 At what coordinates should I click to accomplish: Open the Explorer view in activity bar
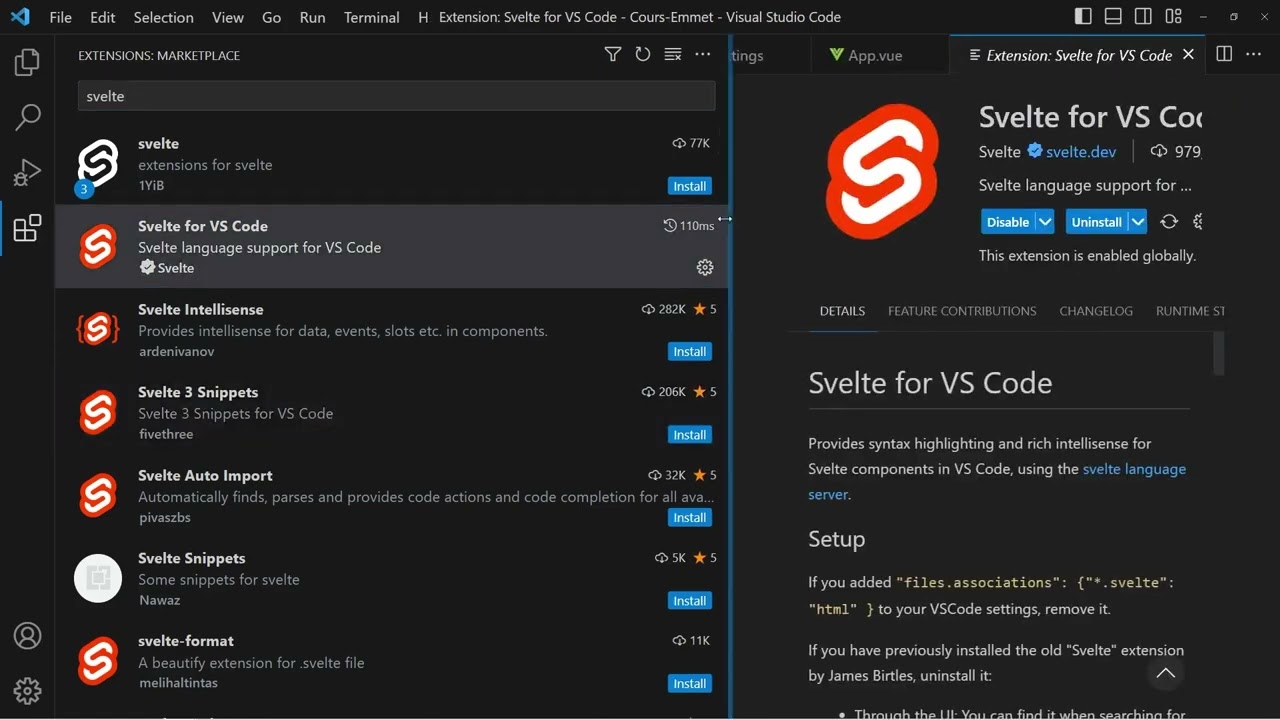(27, 62)
